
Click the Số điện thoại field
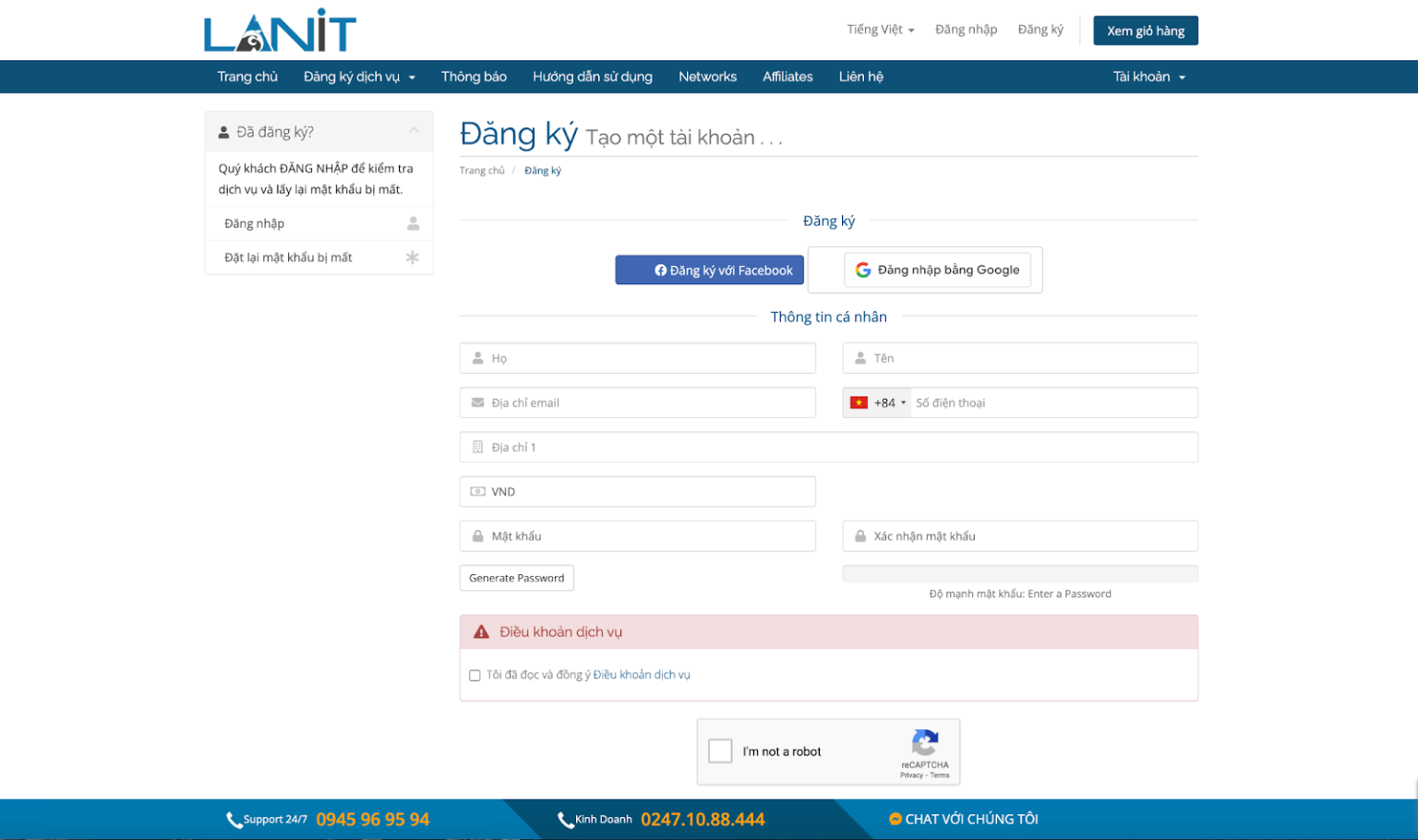[1054, 402]
